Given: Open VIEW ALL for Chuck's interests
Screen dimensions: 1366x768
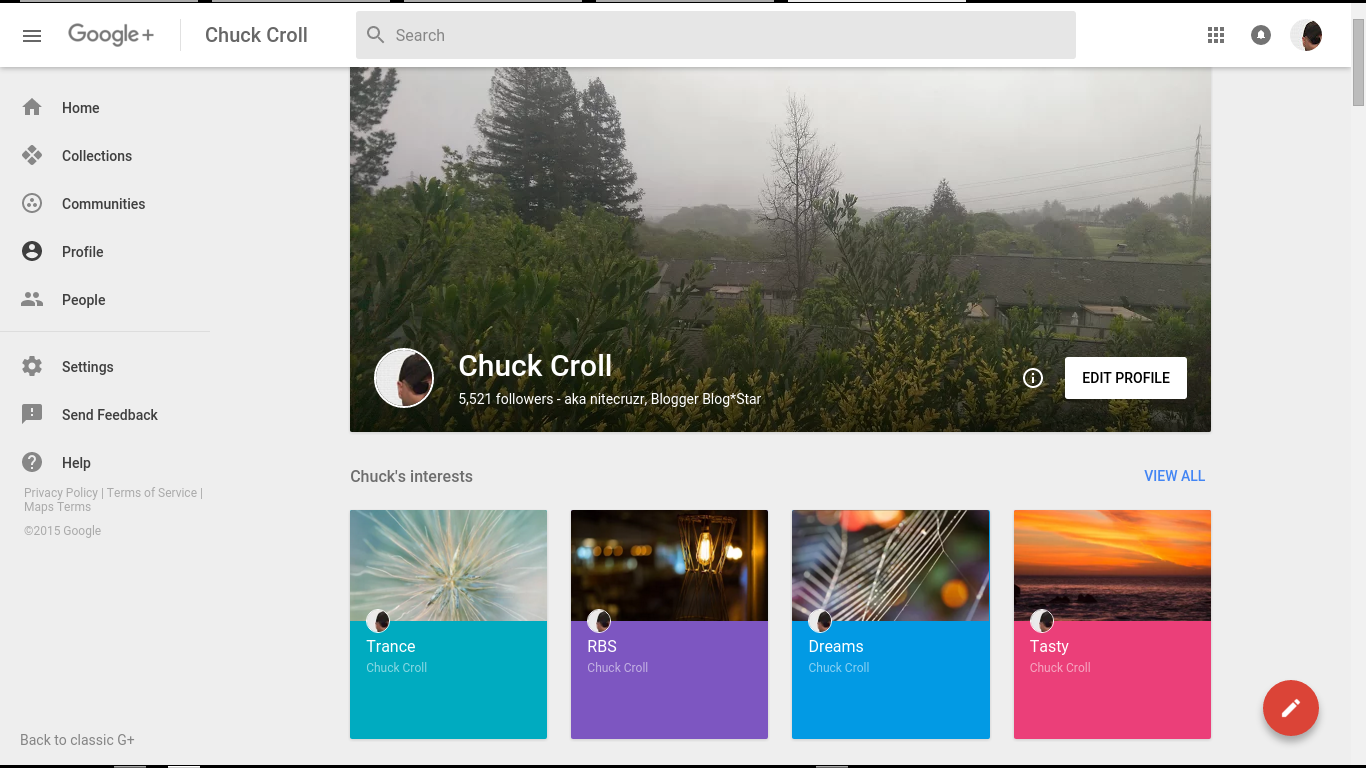Looking at the screenshot, I should click(1174, 476).
